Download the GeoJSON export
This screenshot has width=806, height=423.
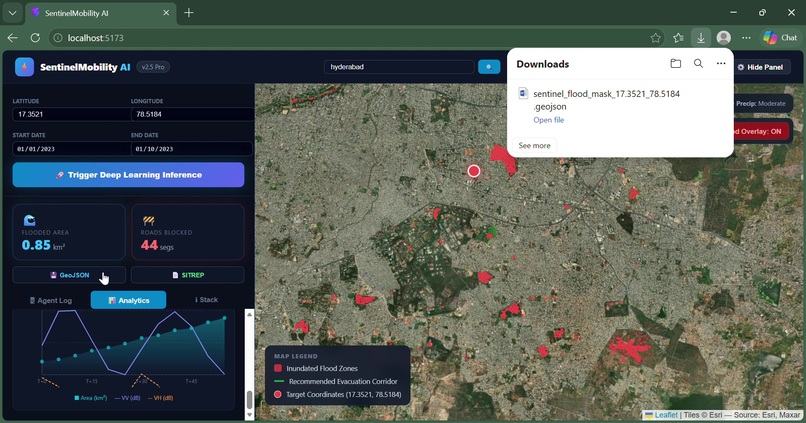69,275
